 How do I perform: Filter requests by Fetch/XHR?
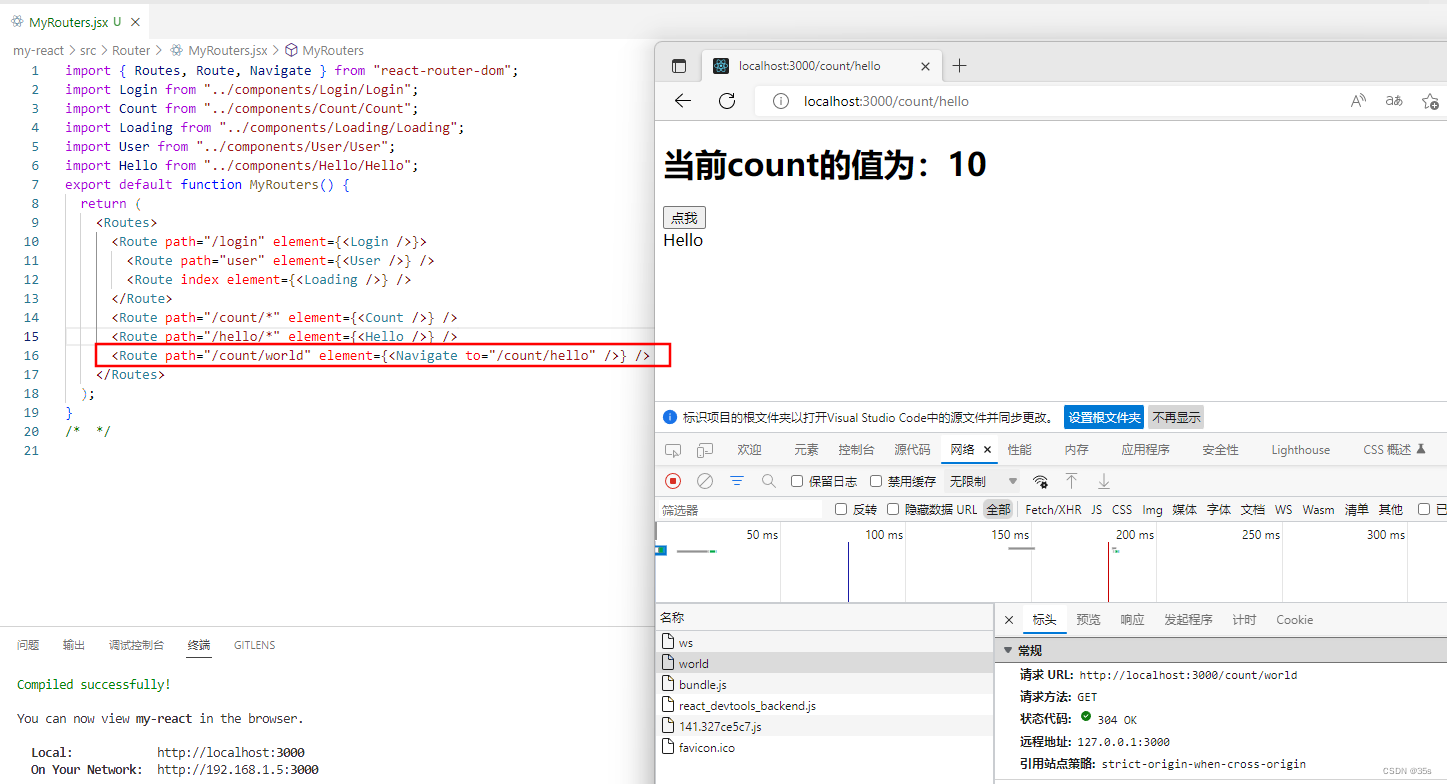pyautogui.click(x=1053, y=509)
